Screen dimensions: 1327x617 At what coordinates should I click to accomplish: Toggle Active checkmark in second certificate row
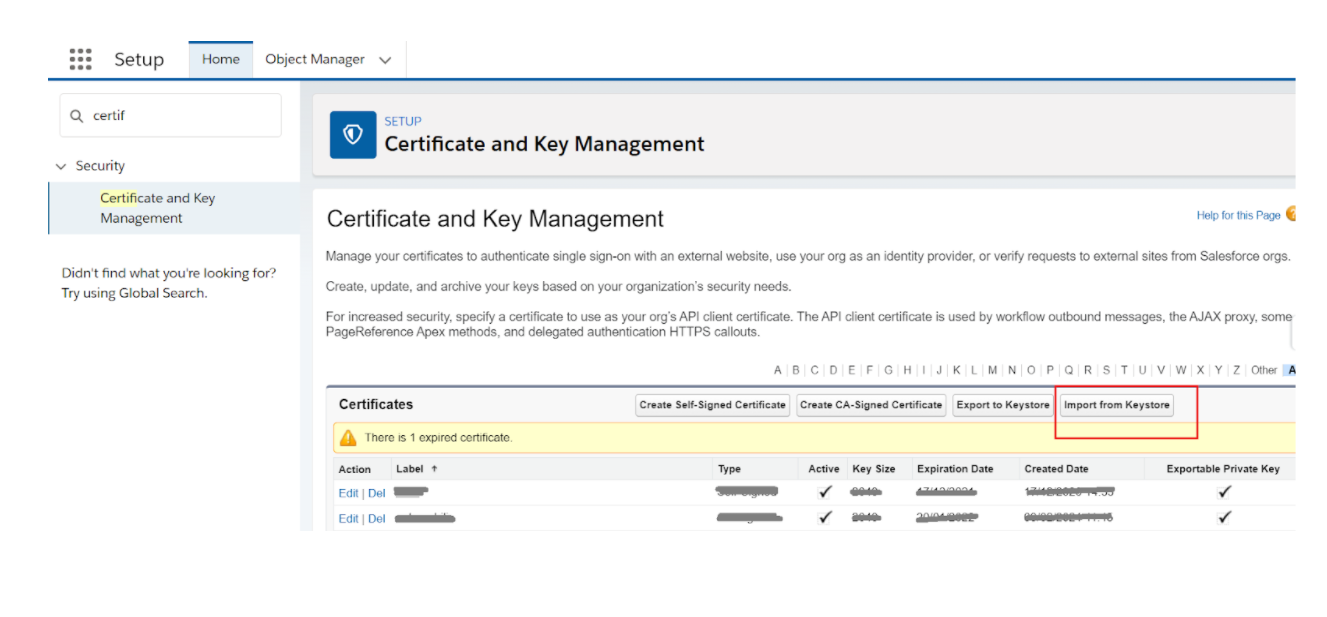(824, 518)
